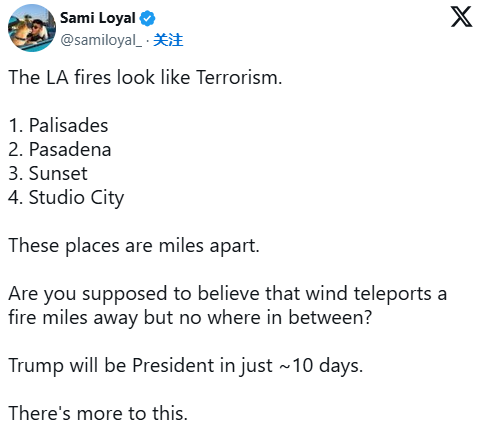Click the line 'The LA fires look like Terrorism.'

(145, 77)
